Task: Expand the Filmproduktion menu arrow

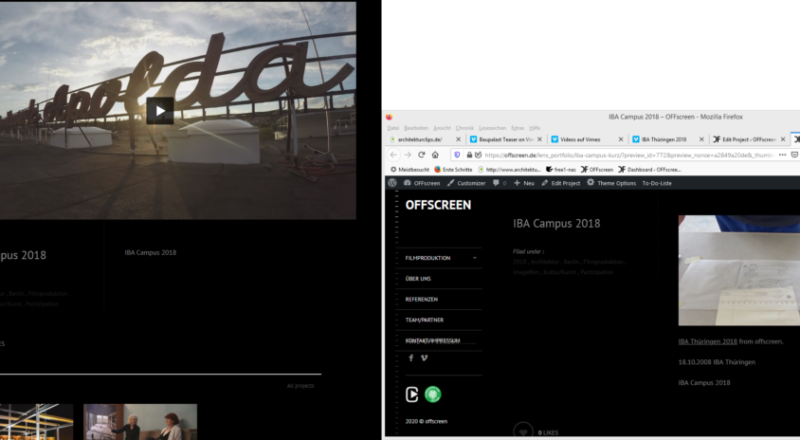Action: pos(474,258)
